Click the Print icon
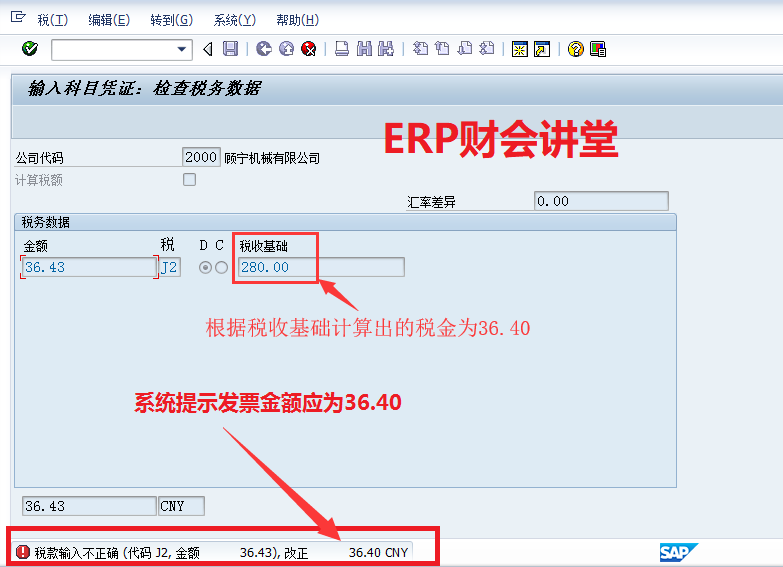Screen dimensions: 783x567 click(342, 49)
